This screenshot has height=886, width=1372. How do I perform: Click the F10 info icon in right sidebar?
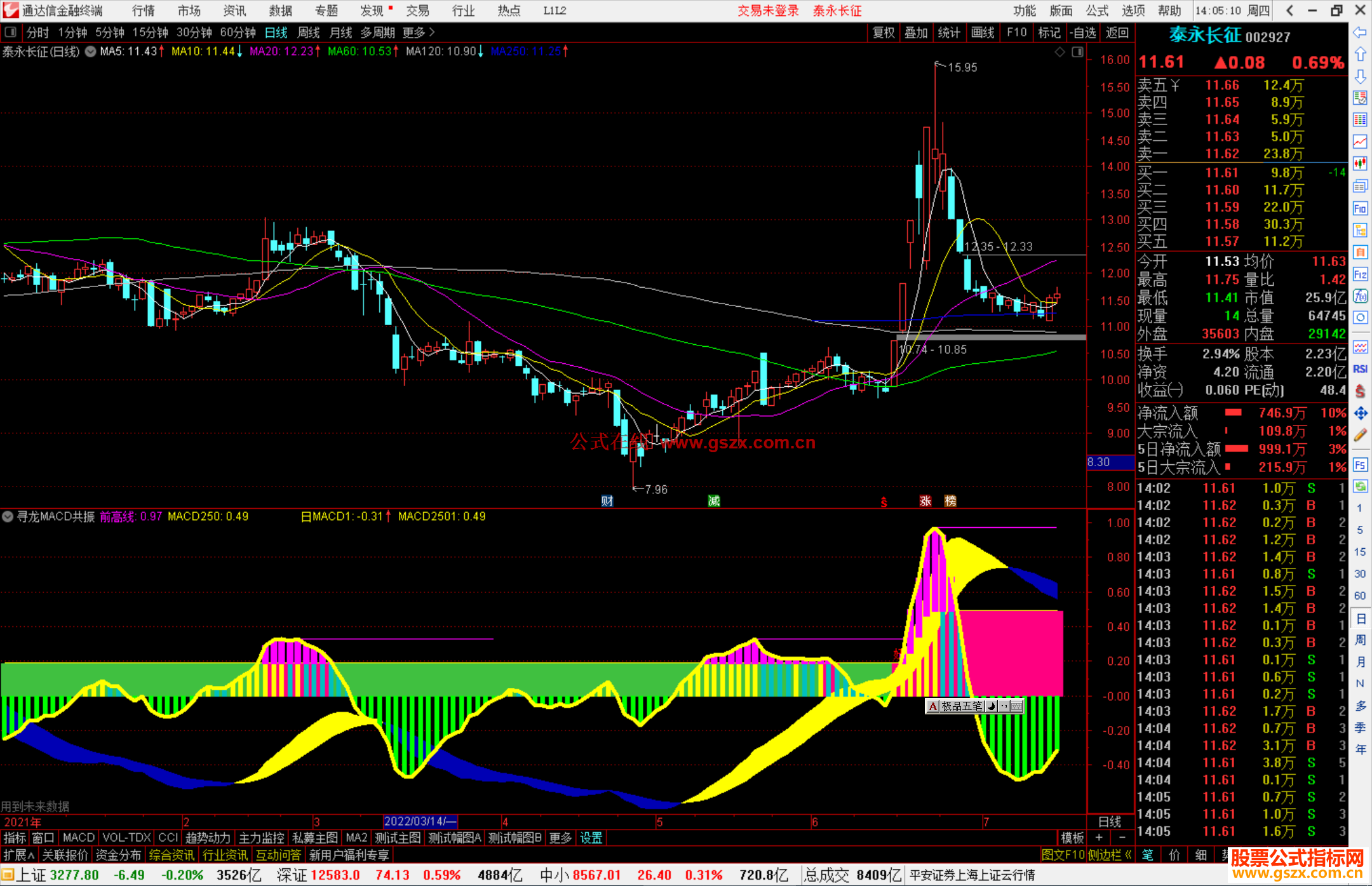[x=1360, y=208]
